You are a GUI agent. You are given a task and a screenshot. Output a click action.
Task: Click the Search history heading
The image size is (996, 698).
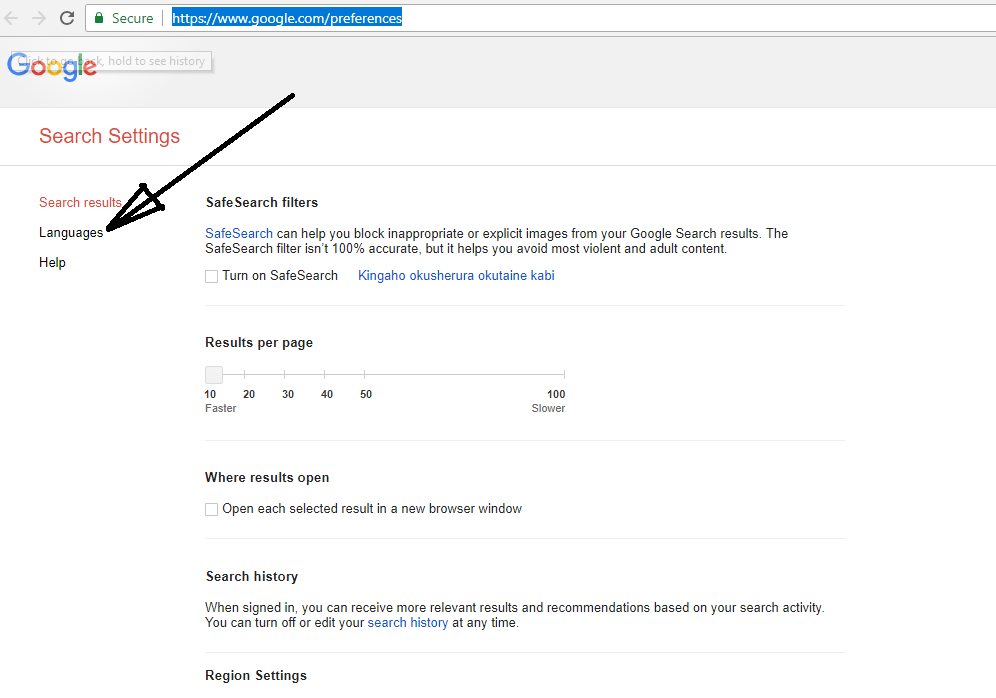pos(252,576)
